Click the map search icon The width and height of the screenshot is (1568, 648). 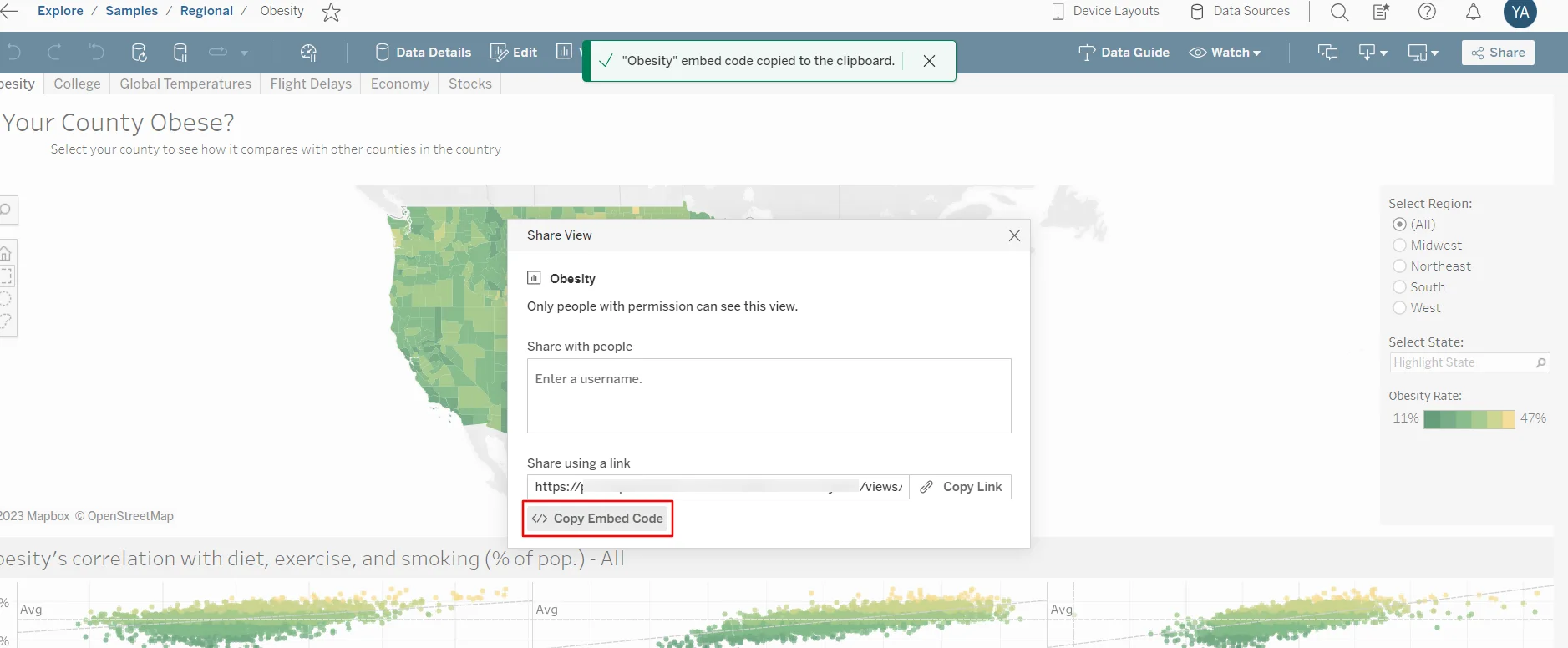(x=6, y=210)
